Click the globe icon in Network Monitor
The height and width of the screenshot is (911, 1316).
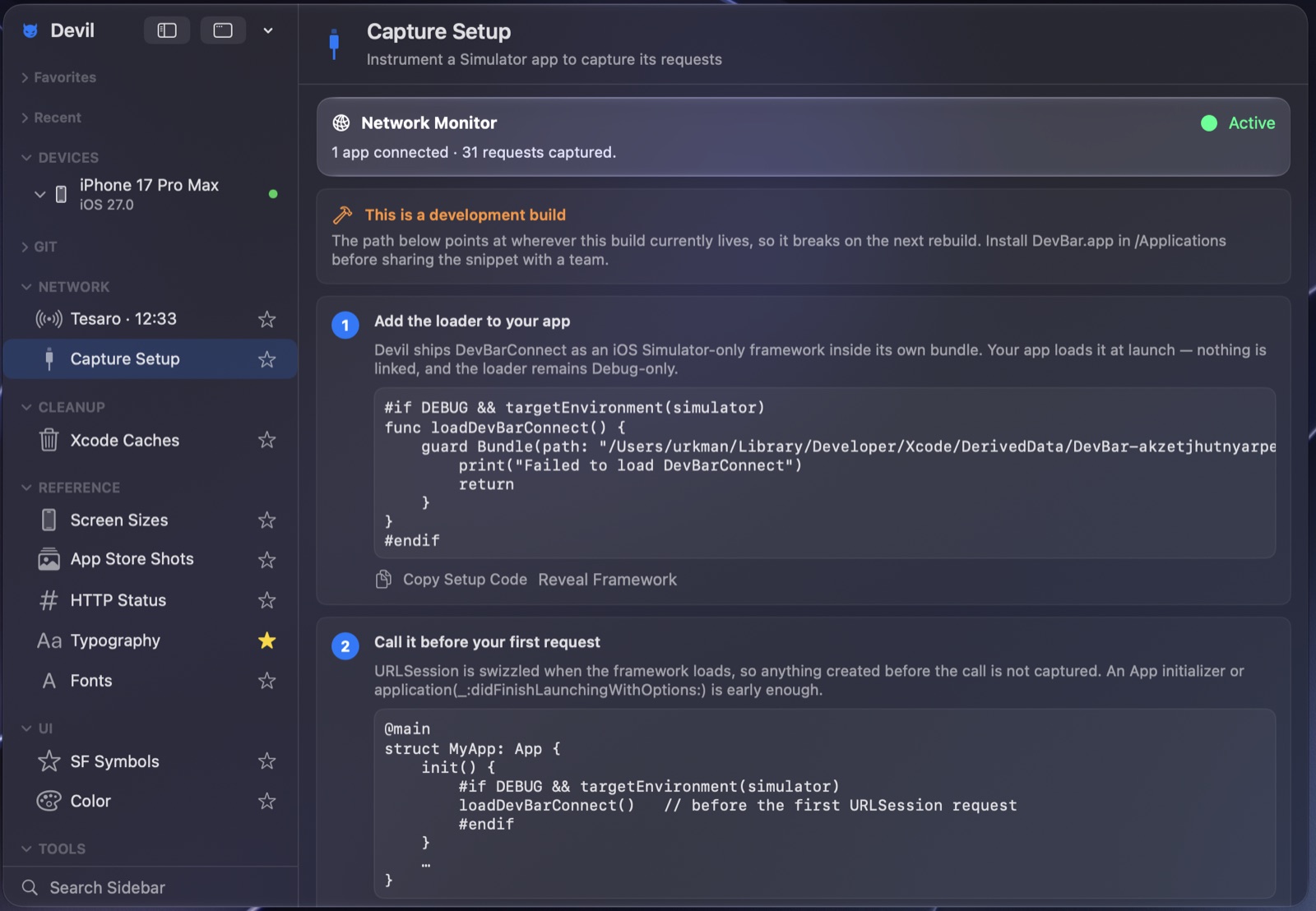coord(341,123)
